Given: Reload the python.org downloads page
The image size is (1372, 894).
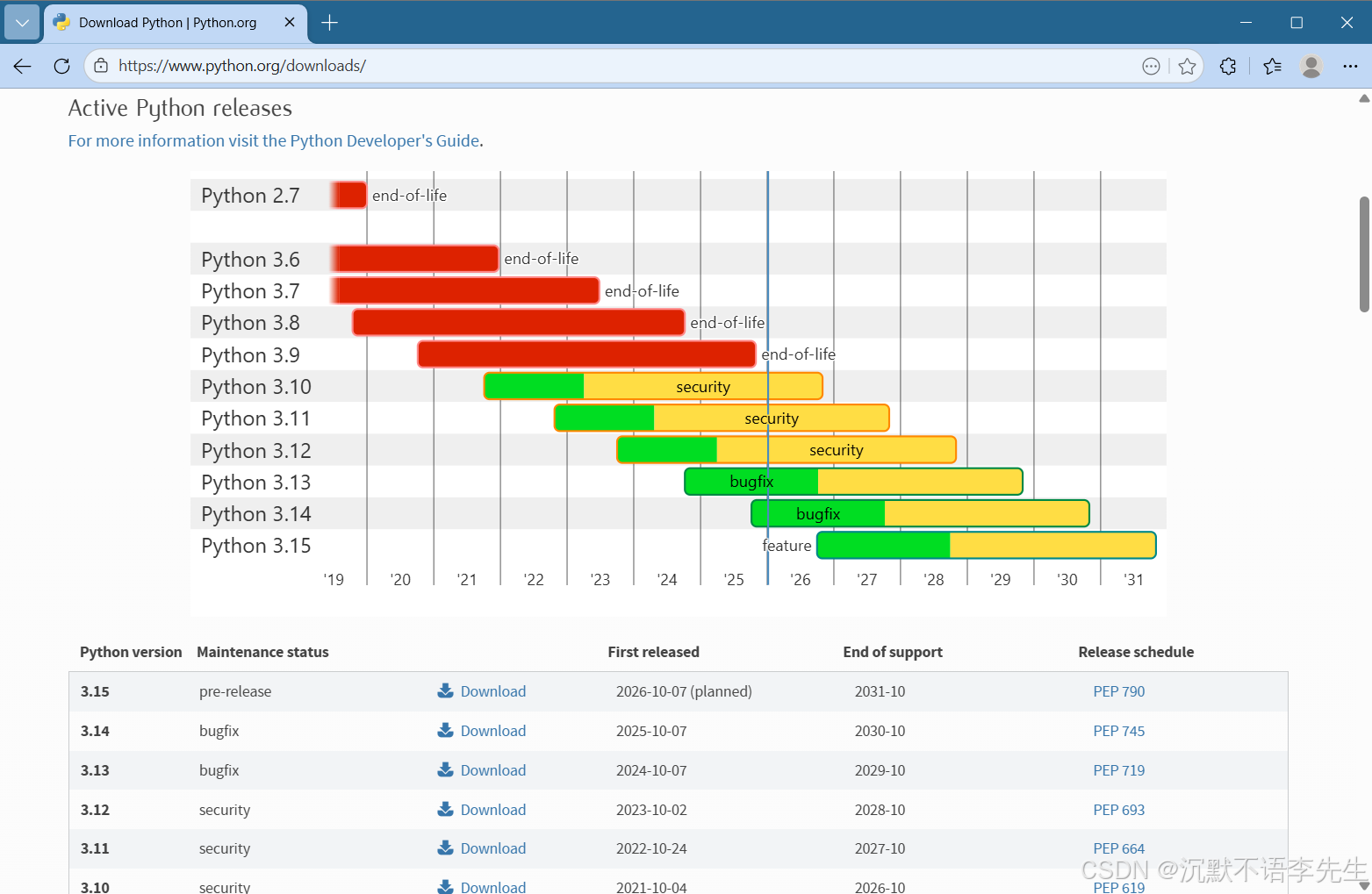Looking at the screenshot, I should [x=61, y=66].
